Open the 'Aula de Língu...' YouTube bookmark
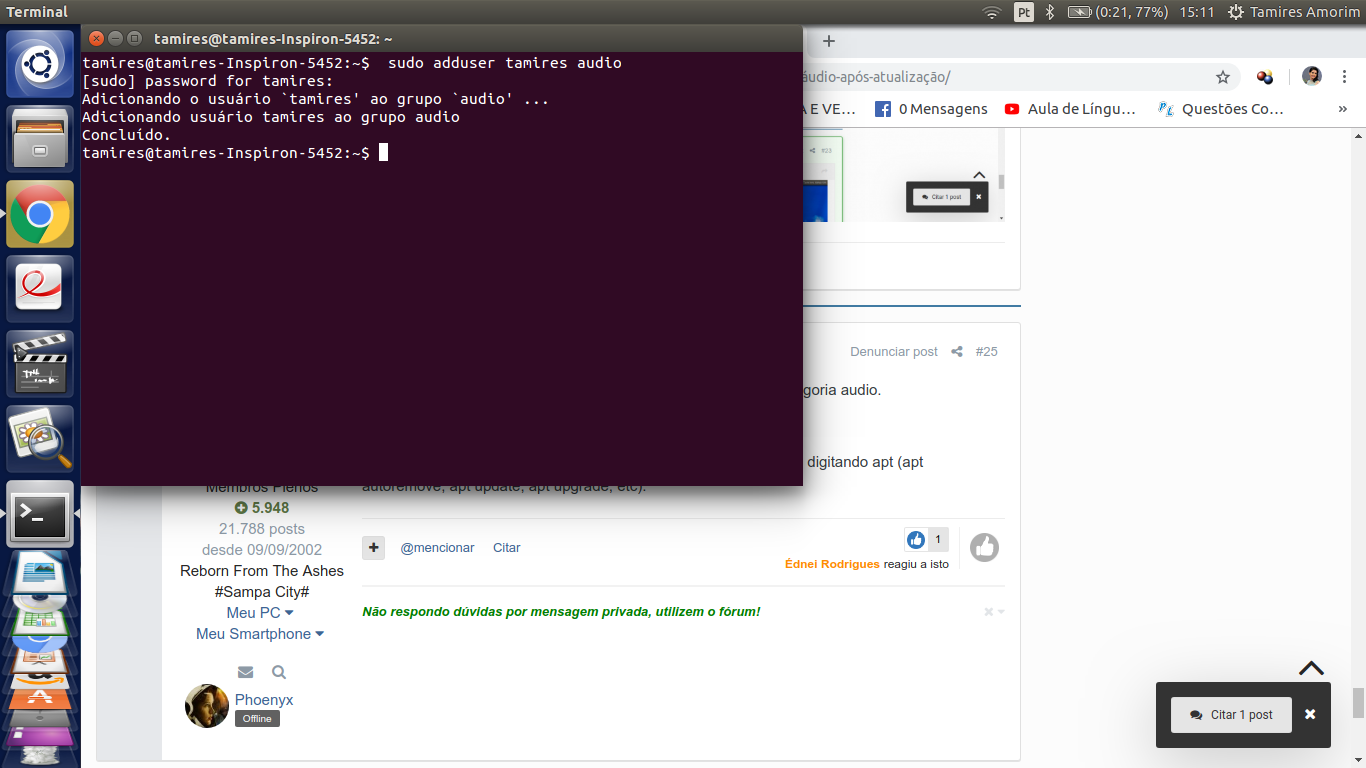 (x=1070, y=109)
